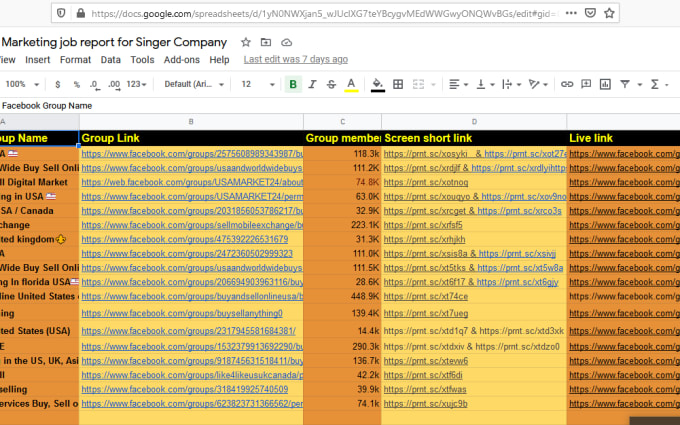This screenshot has height=425, width=680.
Task: Click the move to folder icon
Action: [266, 42]
